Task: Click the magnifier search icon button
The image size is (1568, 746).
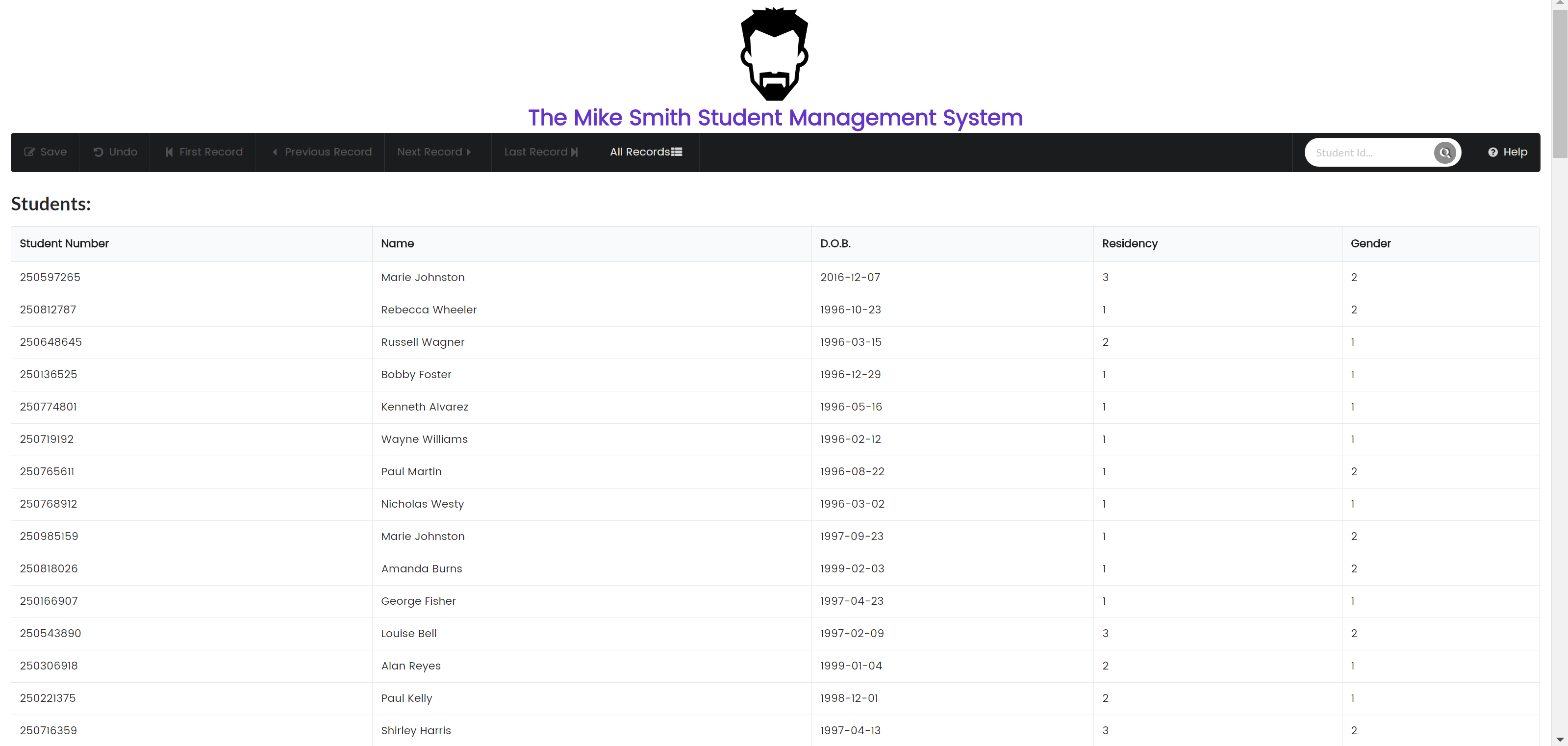Action: 1444,152
